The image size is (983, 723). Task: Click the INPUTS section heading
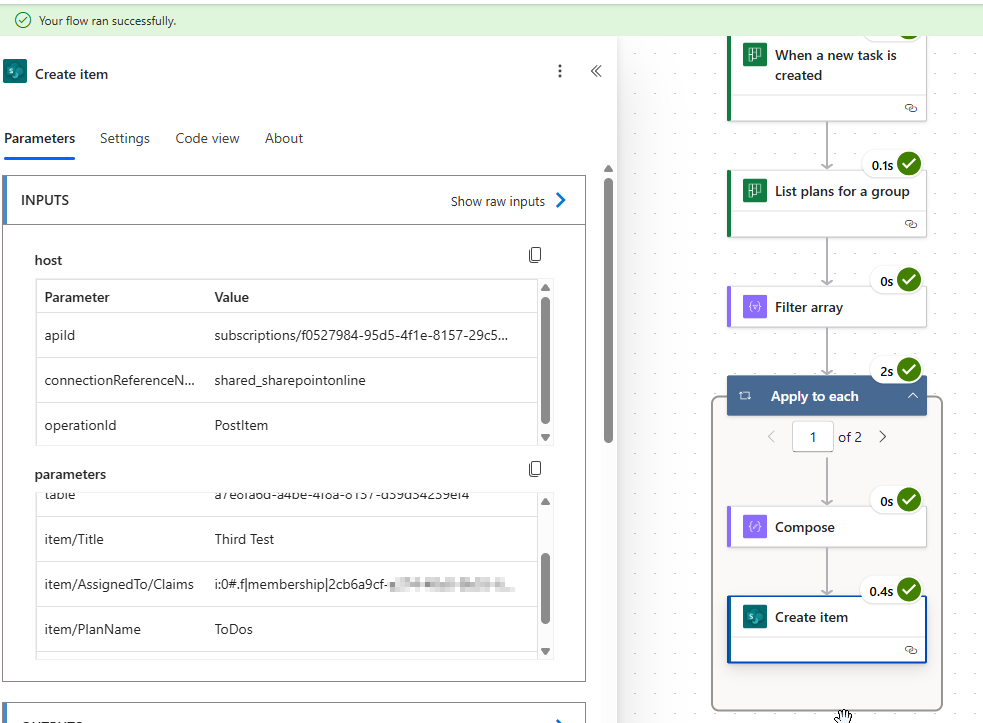click(45, 200)
